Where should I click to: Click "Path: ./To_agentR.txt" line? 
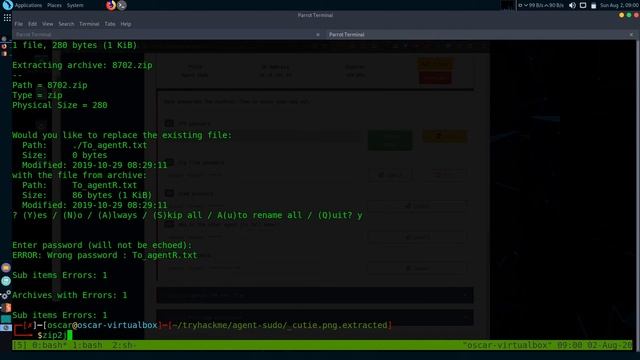pos(84,145)
